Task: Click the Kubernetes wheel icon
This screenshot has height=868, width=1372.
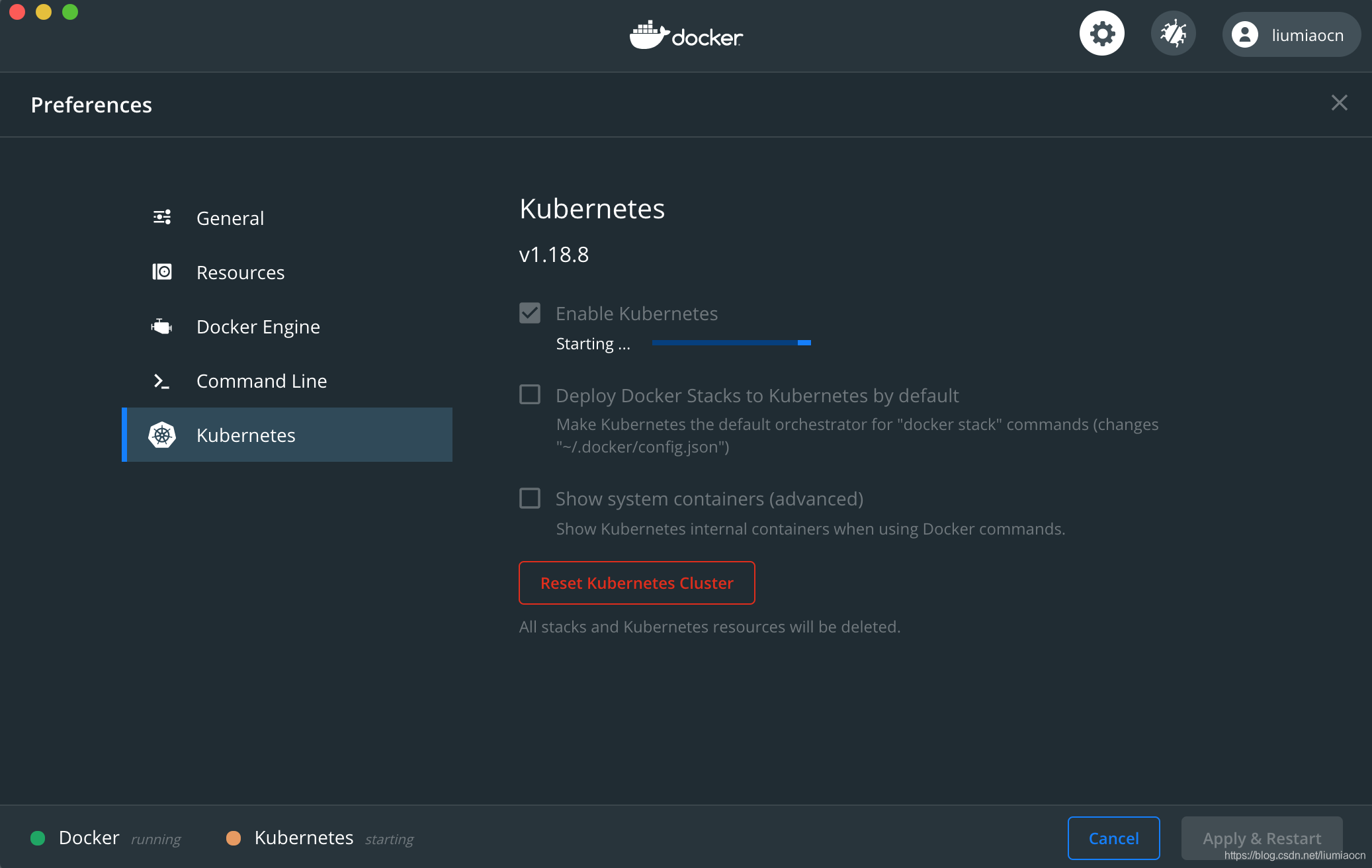Action: (162, 435)
